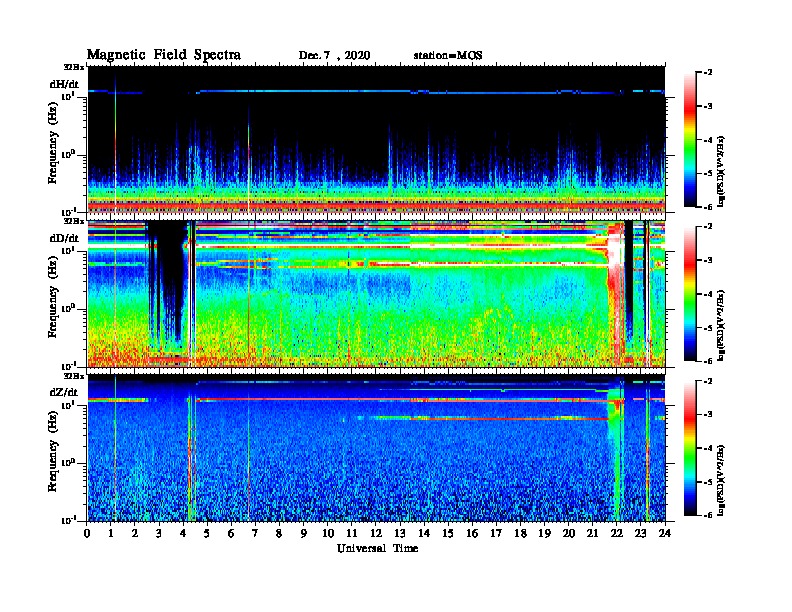The width and height of the screenshot is (792, 612).
Task: Click hour tick label '18' on time axis
Action: [520, 534]
